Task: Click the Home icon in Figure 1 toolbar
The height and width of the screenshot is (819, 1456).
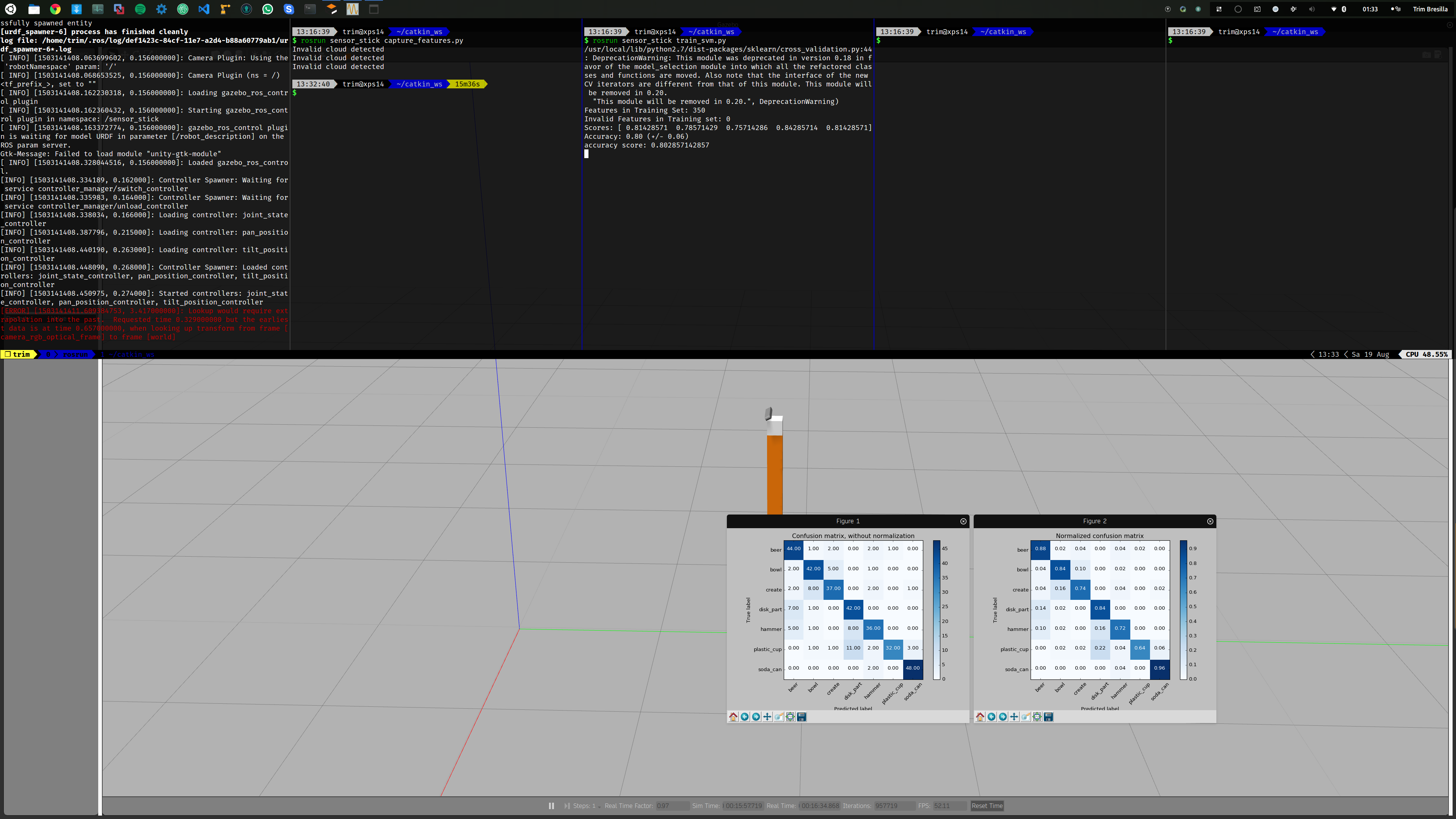Action: pos(733,717)
